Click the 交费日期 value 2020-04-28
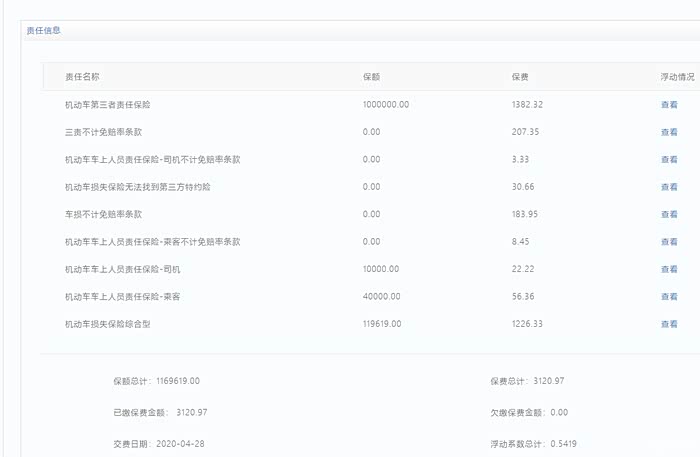Viewport: 700px width, 457px height. tap(181, 443)
